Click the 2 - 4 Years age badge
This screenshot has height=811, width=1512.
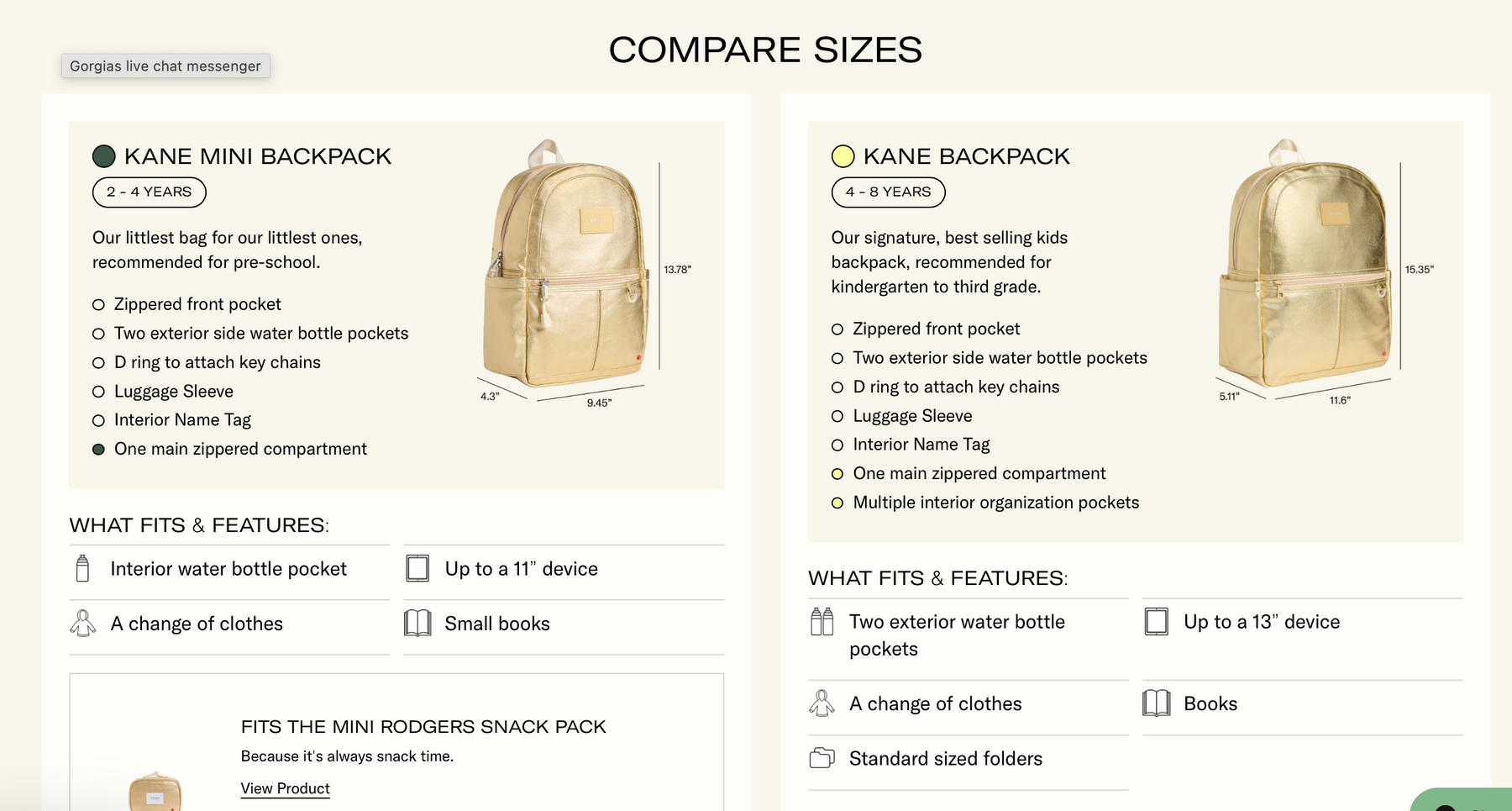pos(149,192)
